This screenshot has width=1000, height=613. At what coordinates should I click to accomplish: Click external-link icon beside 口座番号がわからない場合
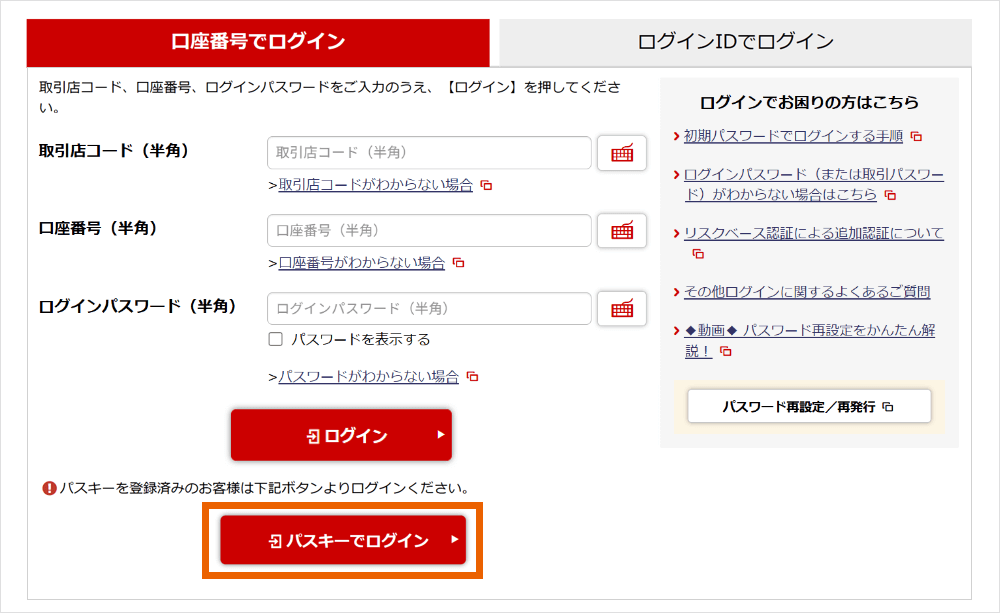tap(459, 263)
